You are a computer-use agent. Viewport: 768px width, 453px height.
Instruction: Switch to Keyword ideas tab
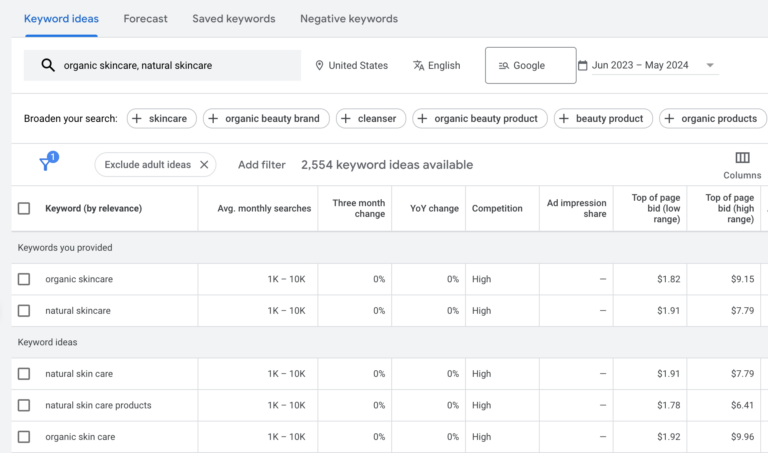(x=61, y=19)
